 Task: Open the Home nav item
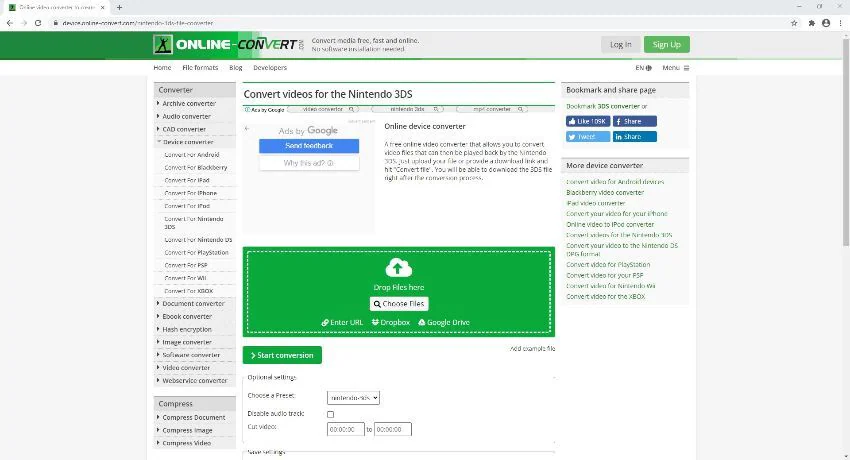pyautogui.click(x=162, y=68)
